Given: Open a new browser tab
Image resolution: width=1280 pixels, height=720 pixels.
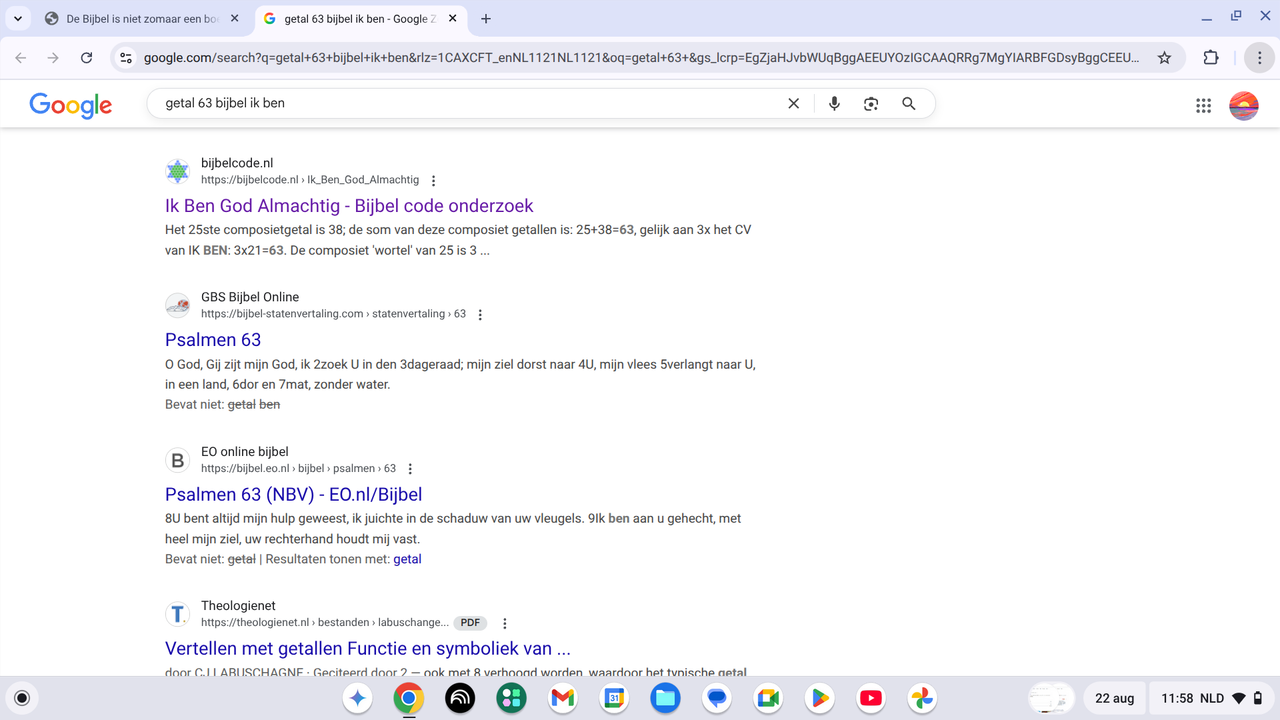Looking at the screenshot, I should pos(486,18).
